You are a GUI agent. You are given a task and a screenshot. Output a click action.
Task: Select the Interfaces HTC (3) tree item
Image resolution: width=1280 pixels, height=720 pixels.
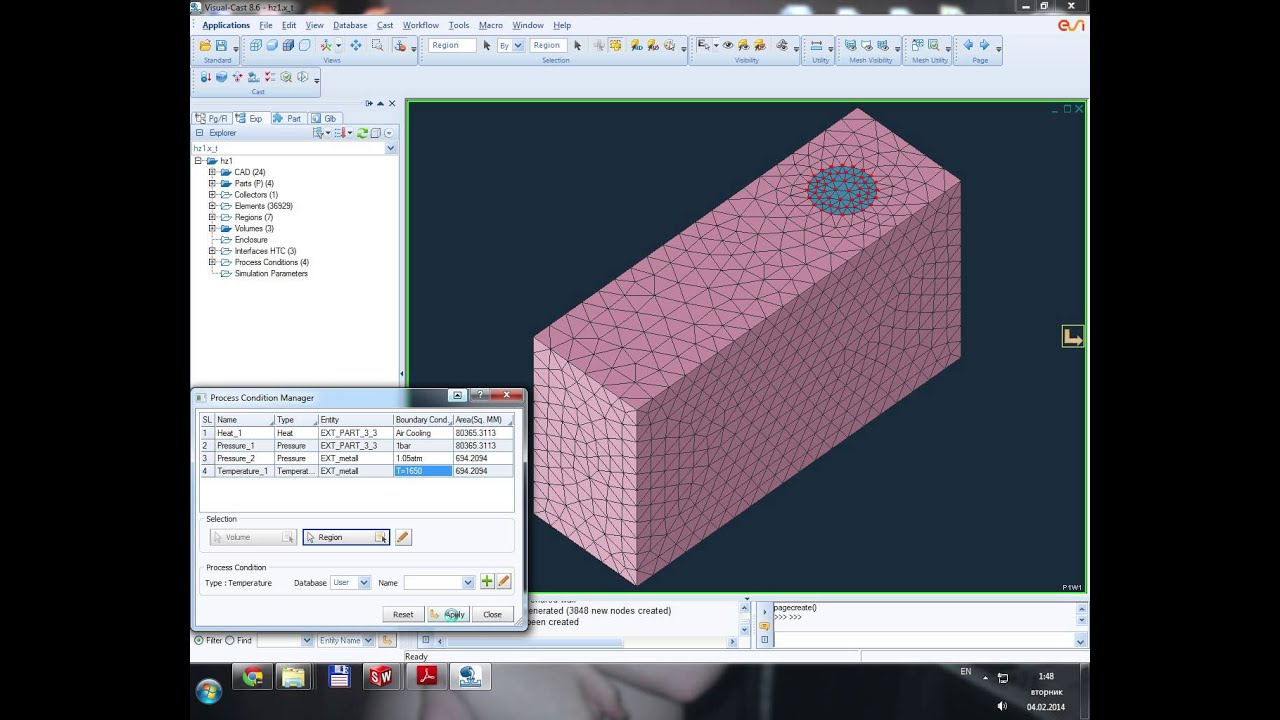pos(265,251)
